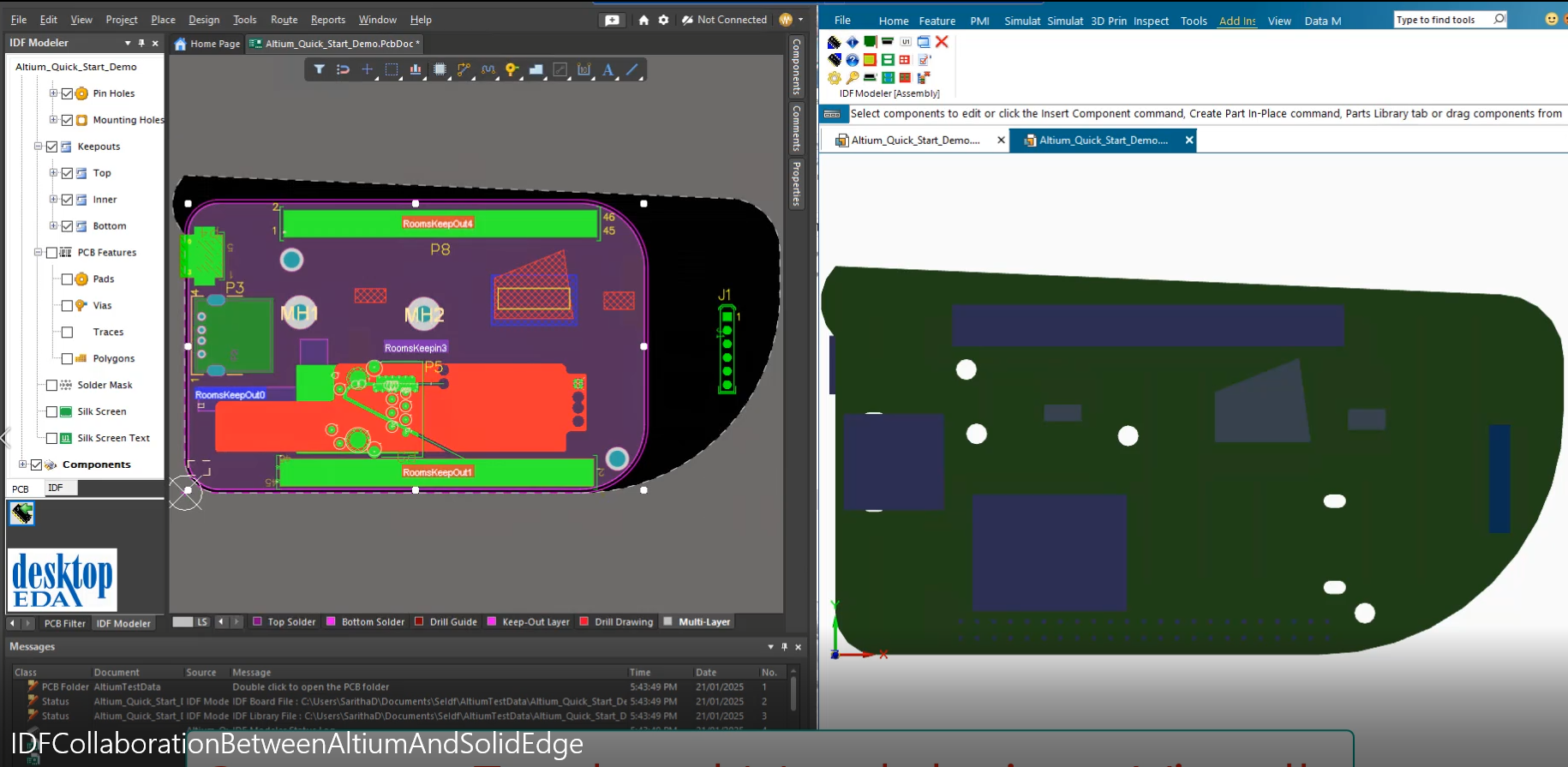Open the IDF Modeler panel dropdown arrow
Image resolution: width=1568 pixels, height=767 pixels.
tap(128, 43)
